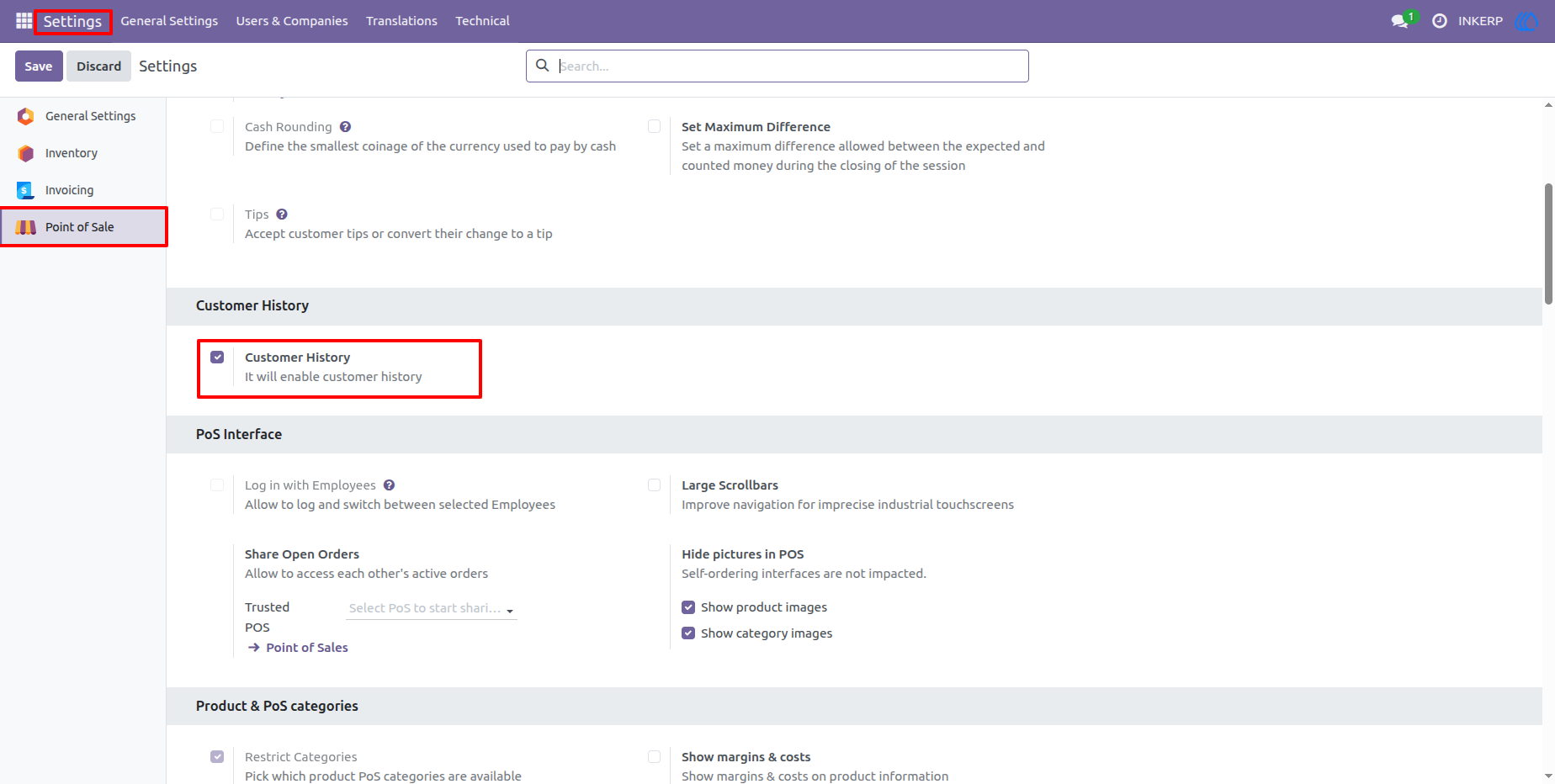Open the Cash Rounding help icon

345,127
